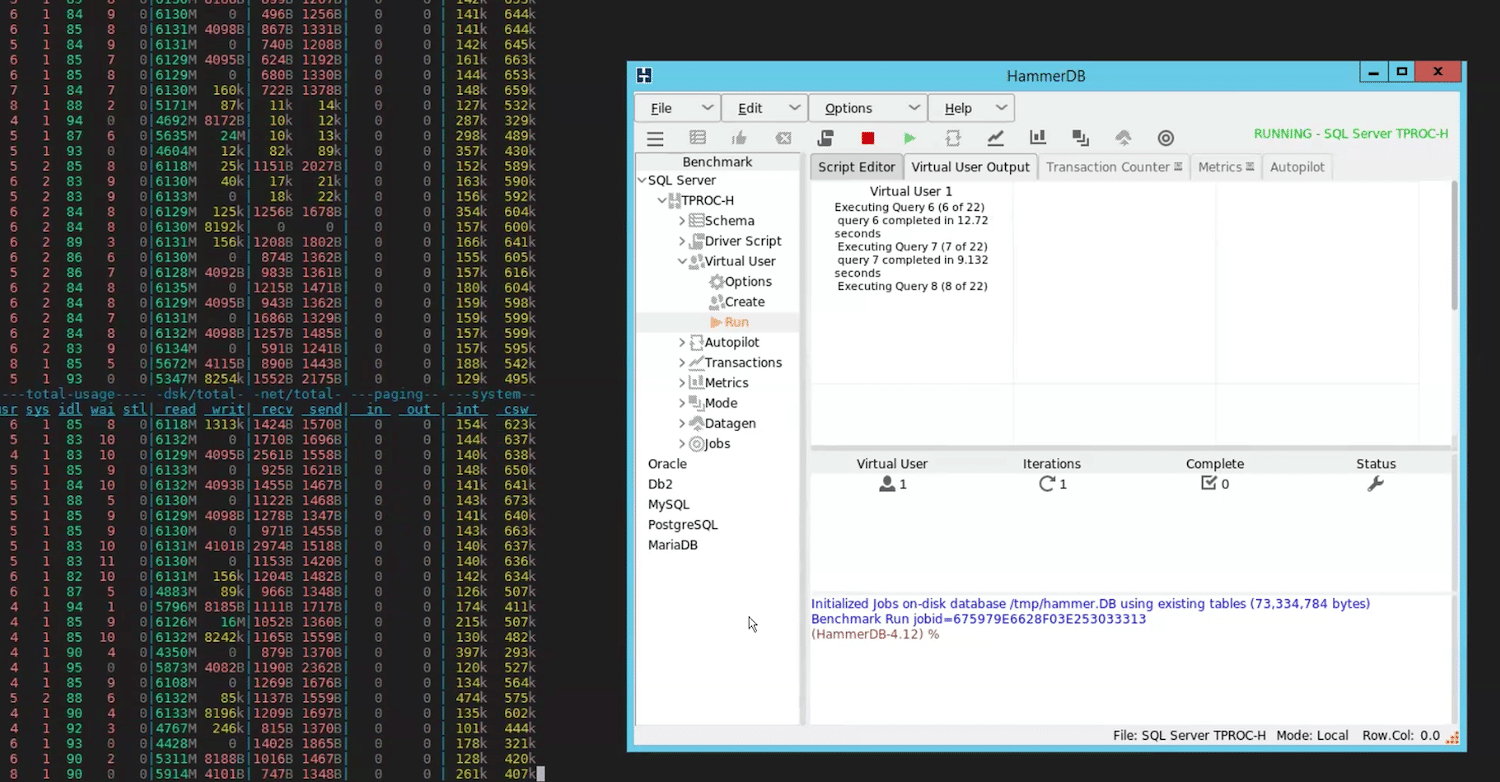Image resolution: width=1500 pixels, height=782 pixels.
Task: Expand the Driver Script tree node
Action: click(683, 241)
